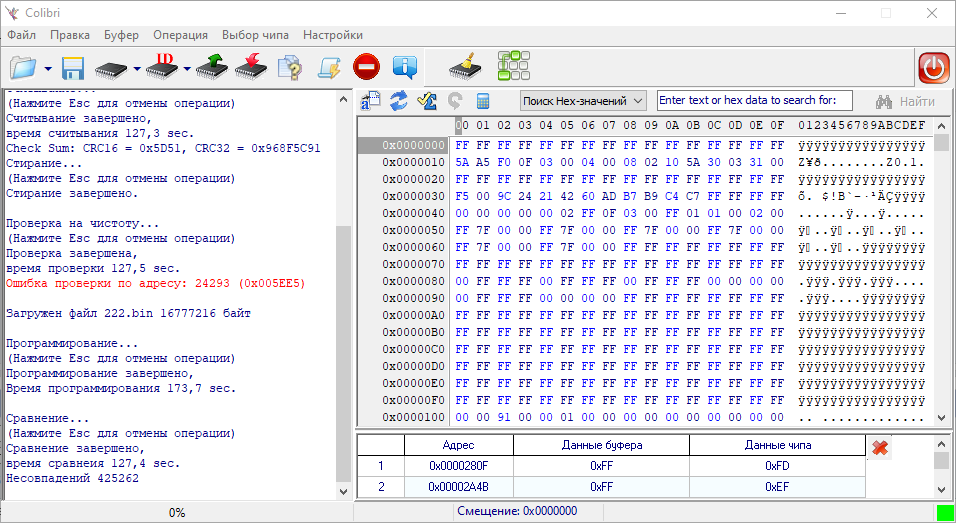Click the read chip icon with green arrow

(x=211, y=68)
